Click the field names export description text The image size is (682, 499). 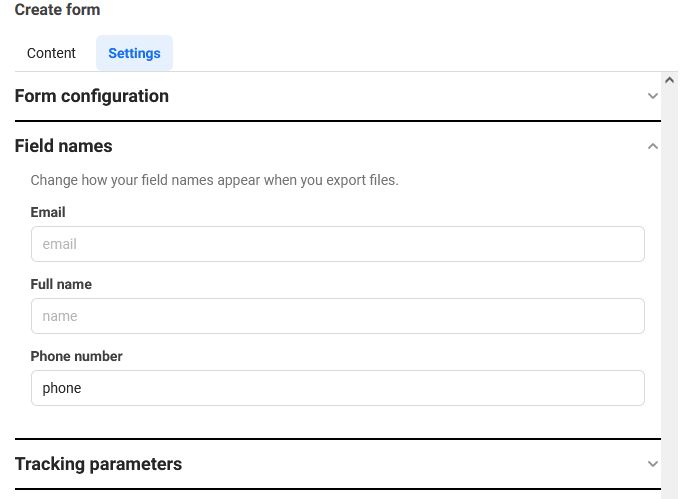pos(214,180)
